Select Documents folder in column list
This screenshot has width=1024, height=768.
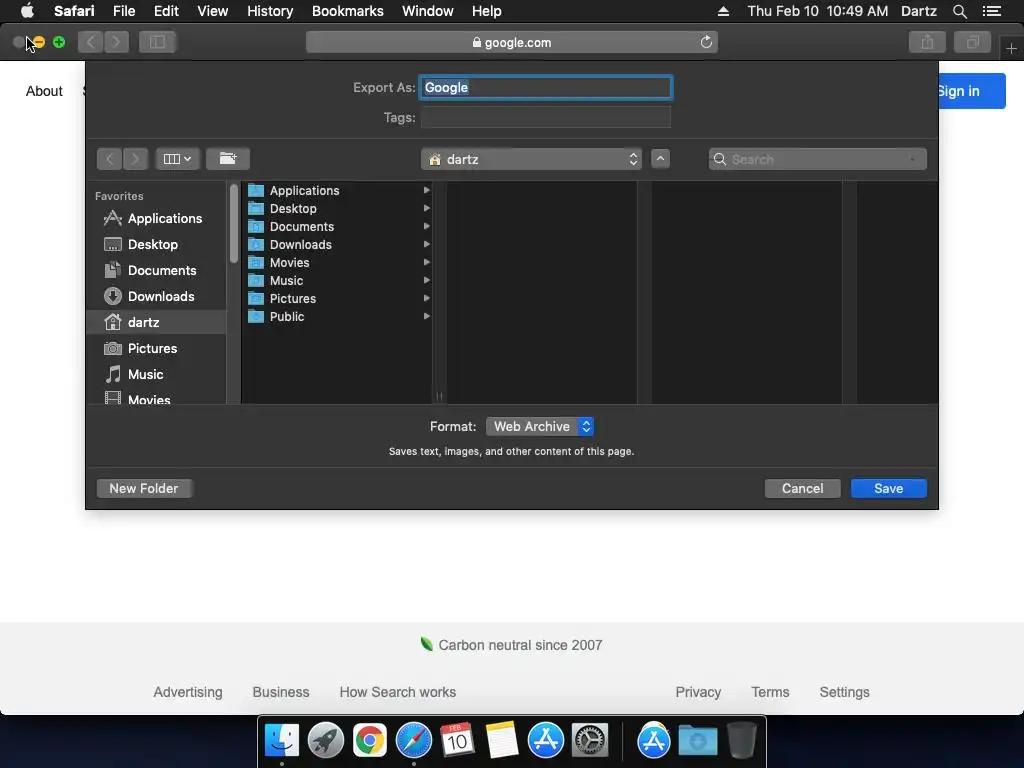pyautogui.click(x=338, y=227)
